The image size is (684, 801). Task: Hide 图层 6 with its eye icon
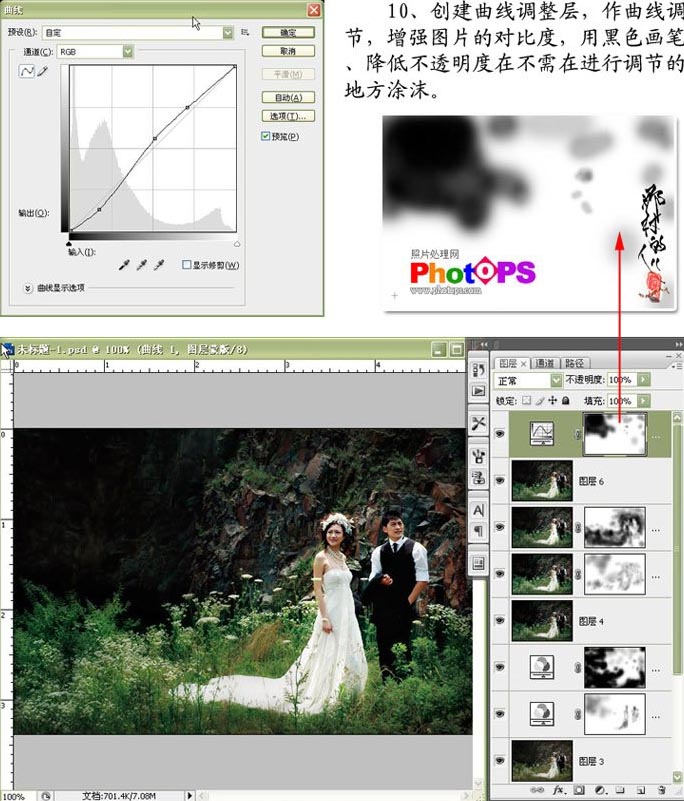point(500,480)
